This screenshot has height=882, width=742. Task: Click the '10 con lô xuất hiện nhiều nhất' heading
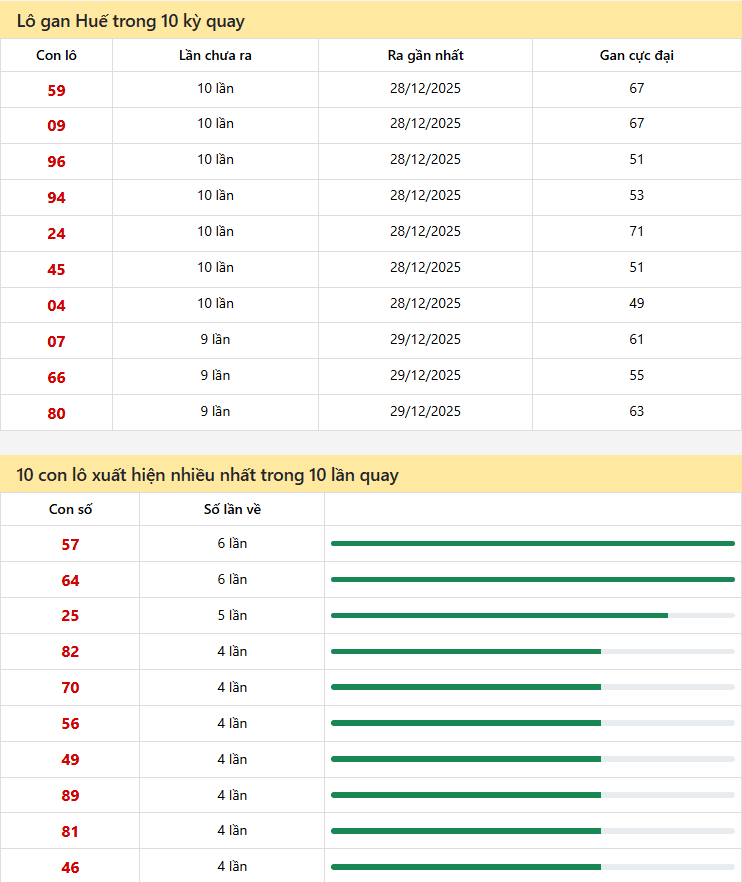point(208,475)
